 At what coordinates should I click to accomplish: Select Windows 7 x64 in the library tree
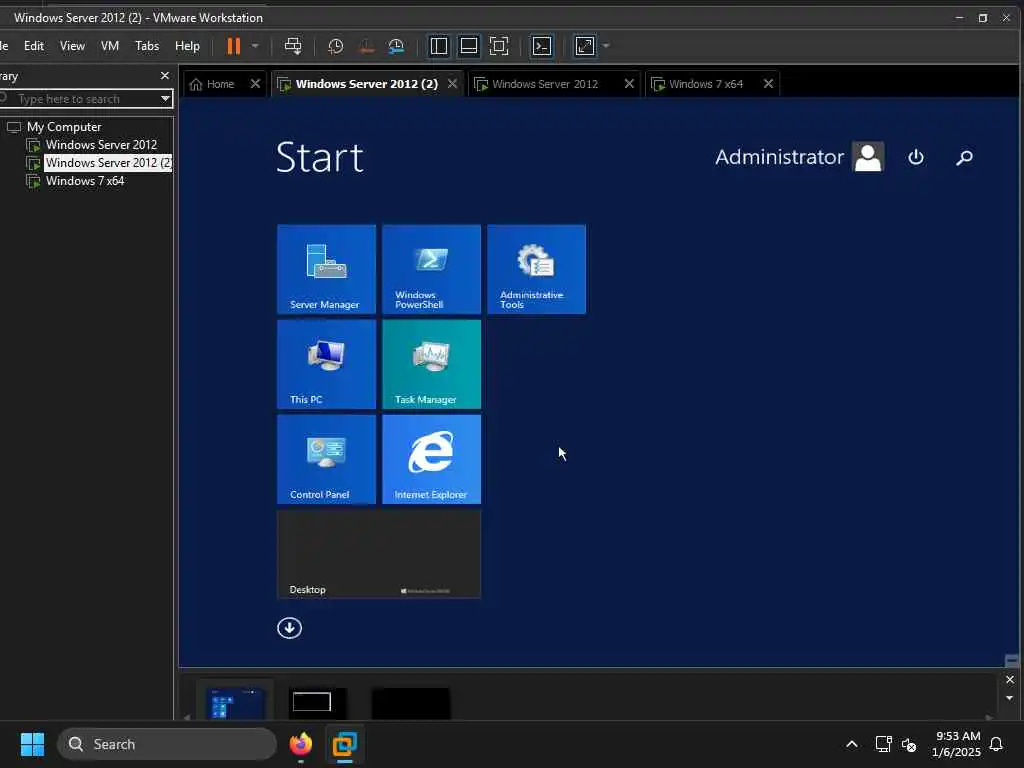pos(85,181)
